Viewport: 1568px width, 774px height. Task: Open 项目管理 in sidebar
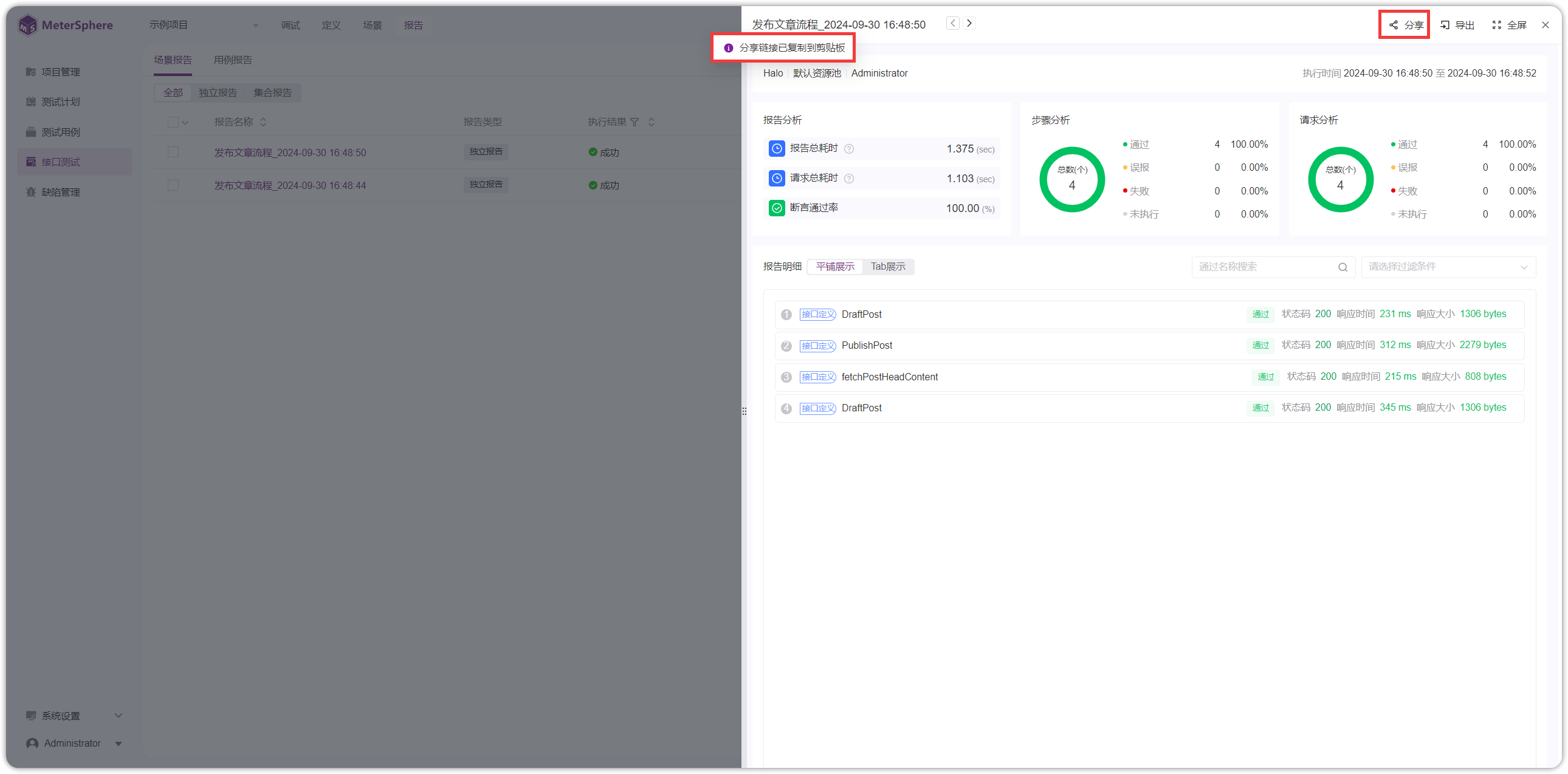(x=74, y=72)
